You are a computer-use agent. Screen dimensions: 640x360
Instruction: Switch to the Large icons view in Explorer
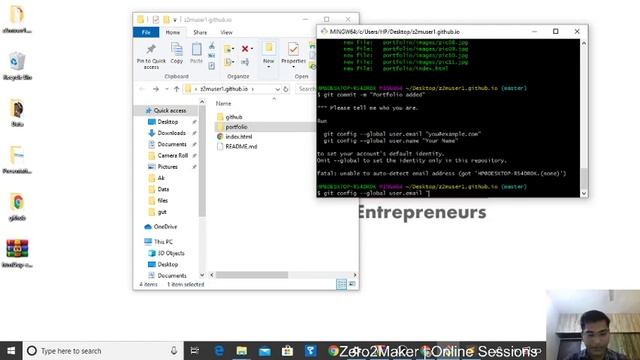352,284
